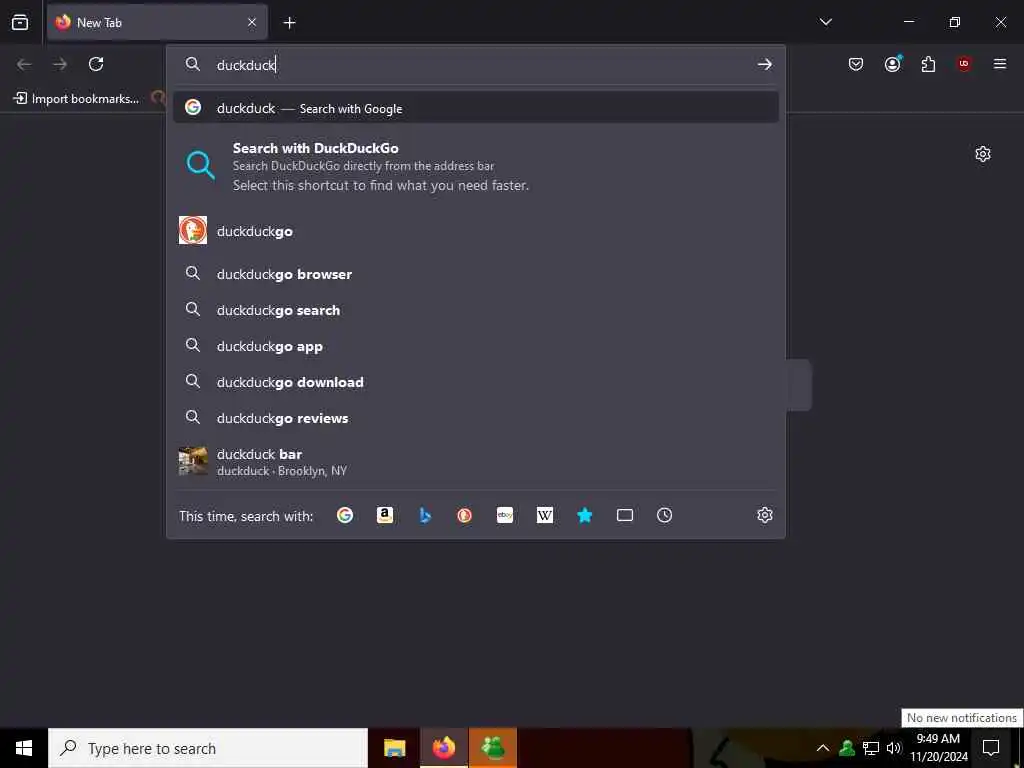Search this time with Google icon
1024x768 pixels.
click(345, 515)
